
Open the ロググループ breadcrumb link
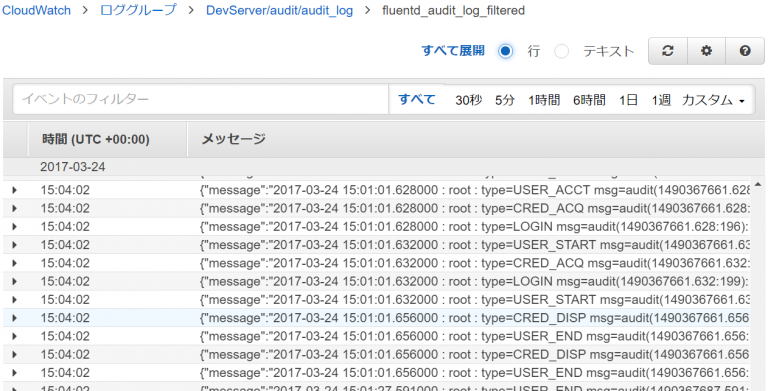pyautogui.click(x=138, y=10)
